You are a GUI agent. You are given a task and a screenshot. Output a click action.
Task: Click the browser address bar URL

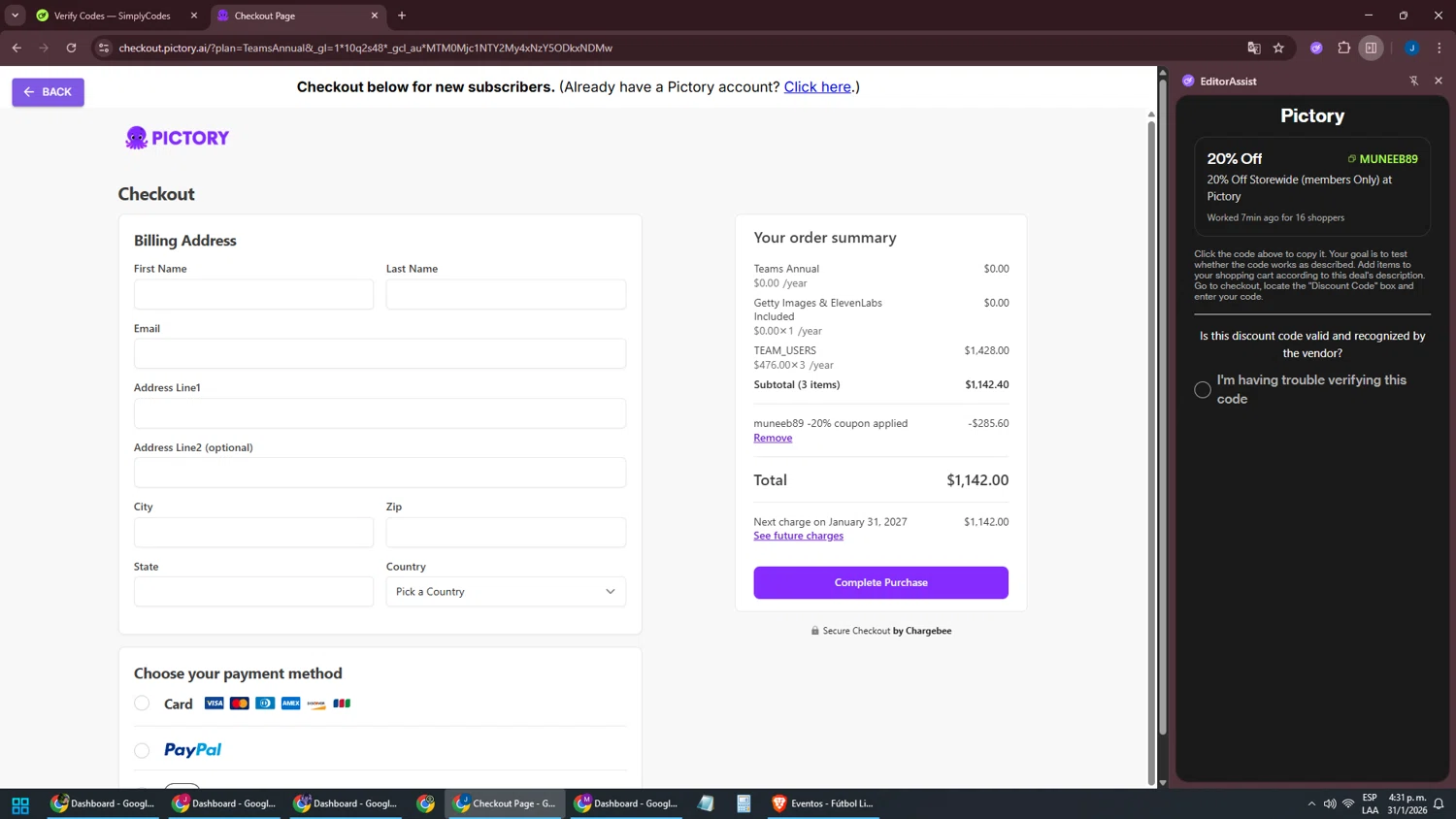pos(365,48)
